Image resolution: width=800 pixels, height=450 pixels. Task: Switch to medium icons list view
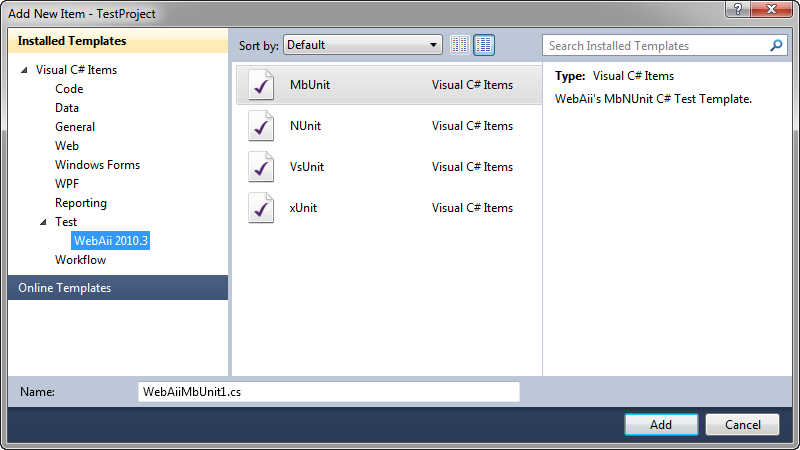[484, 45]
